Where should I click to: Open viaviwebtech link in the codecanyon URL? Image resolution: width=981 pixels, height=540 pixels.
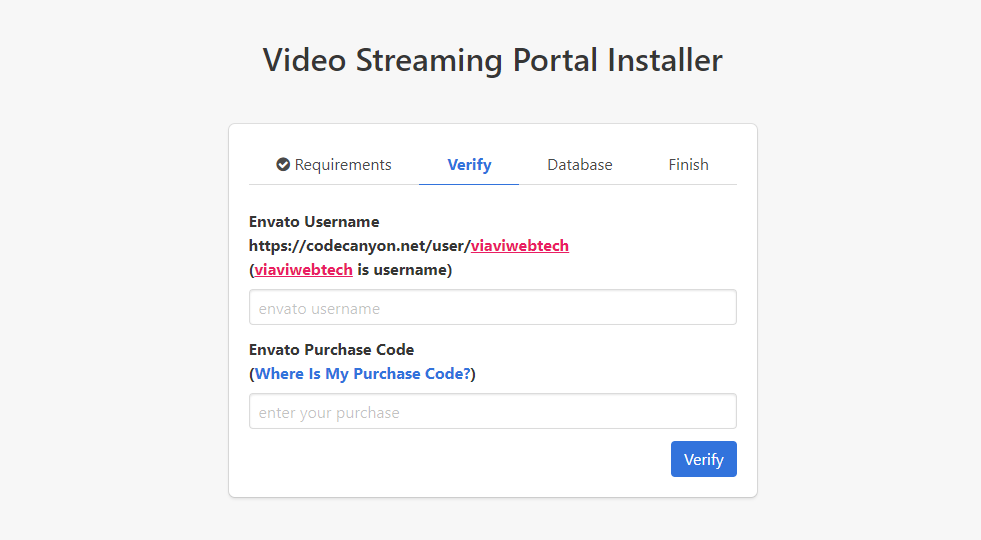(519, 246)
